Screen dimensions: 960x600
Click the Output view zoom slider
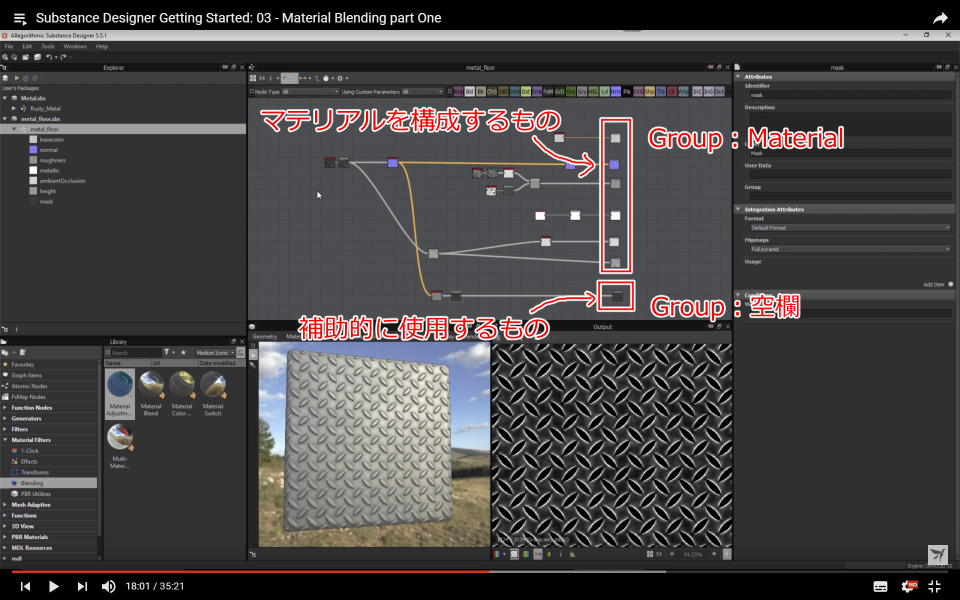(693, 554)
